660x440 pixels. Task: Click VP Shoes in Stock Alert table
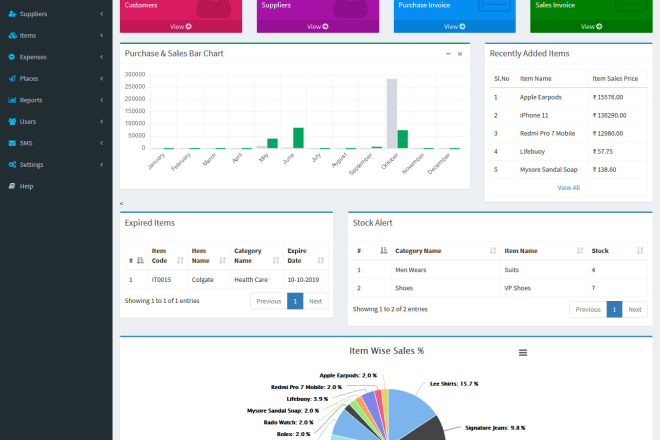click(517, 288)
